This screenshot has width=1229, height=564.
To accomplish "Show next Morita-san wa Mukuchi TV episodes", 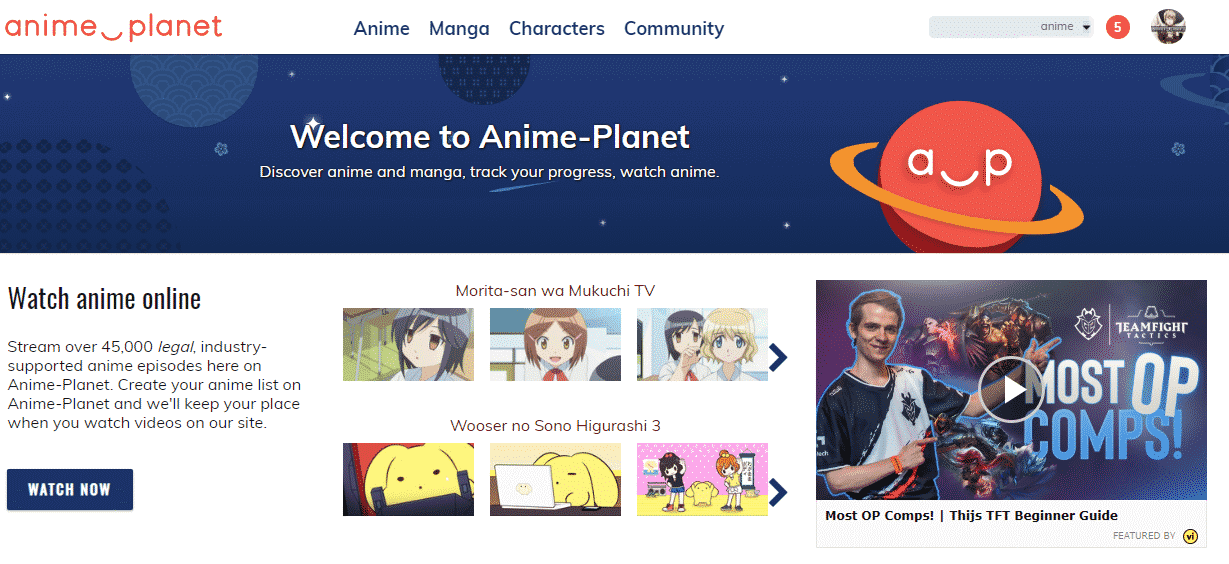I will [x=779, y=357].
